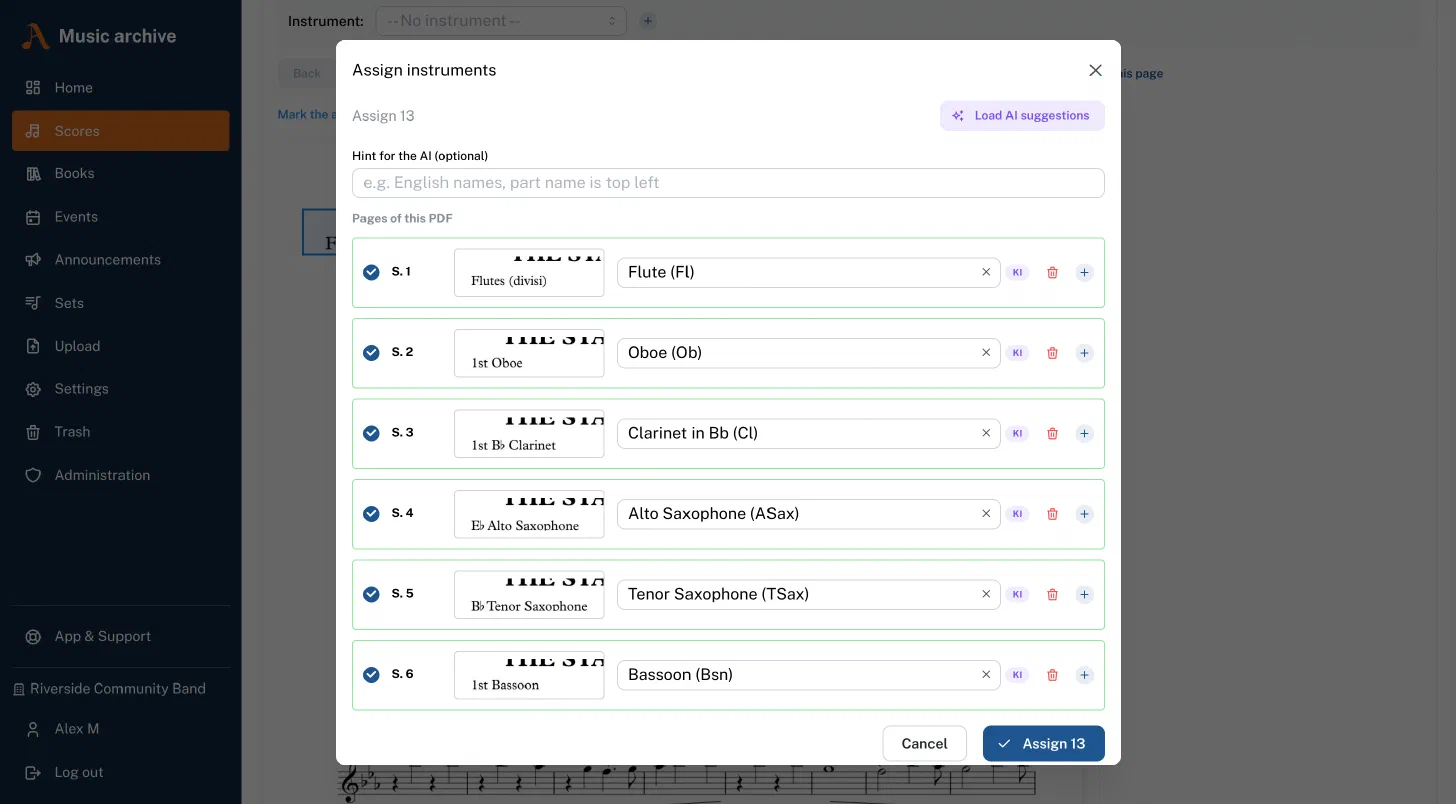Navigate to Upload in the sidebar
This screenshot has height=804, width=1456.
pos(121,346)
